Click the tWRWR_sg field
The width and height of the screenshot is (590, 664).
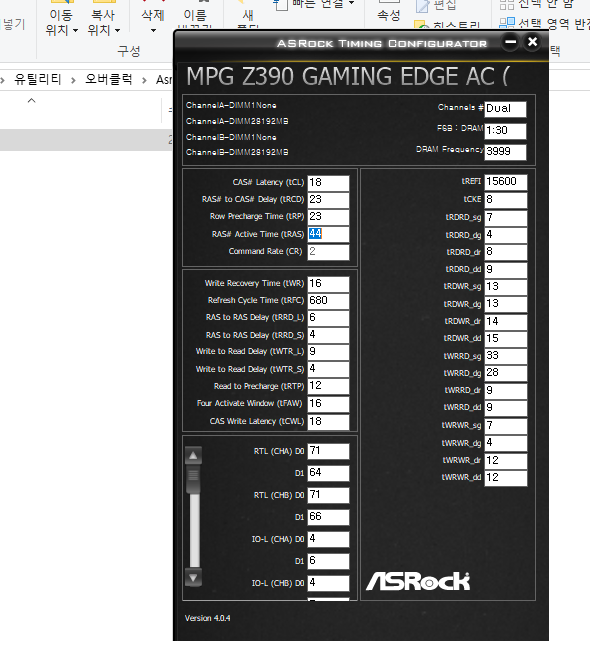click(506, 426)
